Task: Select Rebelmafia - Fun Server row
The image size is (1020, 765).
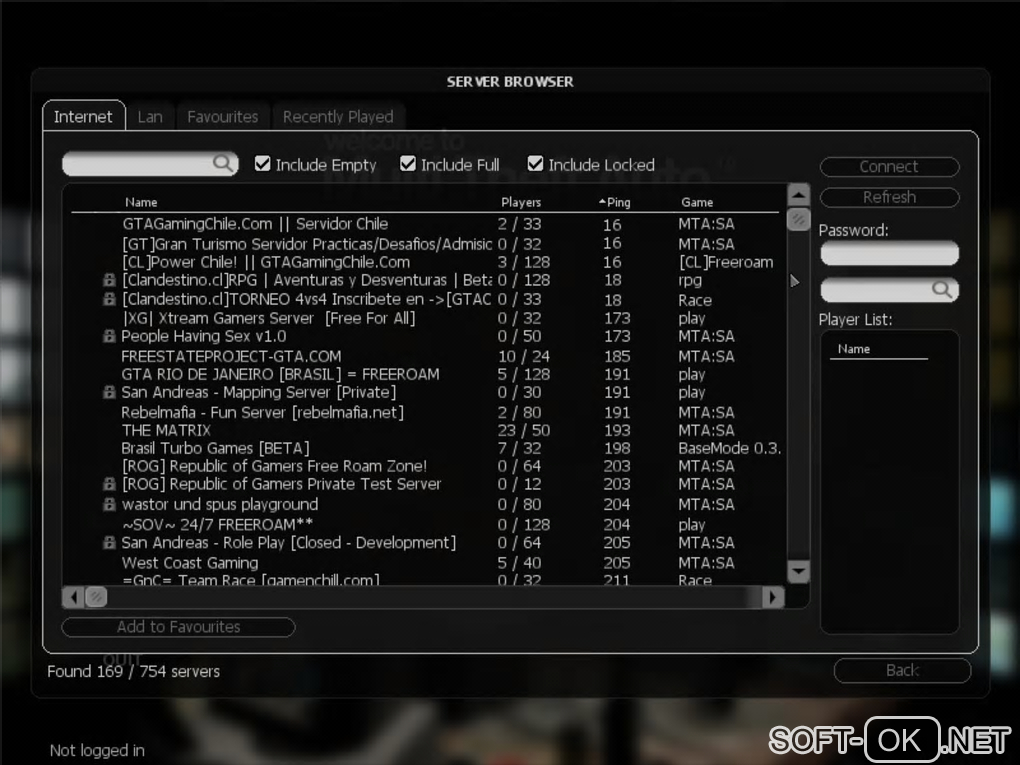Action: click(x=425, y=412)
